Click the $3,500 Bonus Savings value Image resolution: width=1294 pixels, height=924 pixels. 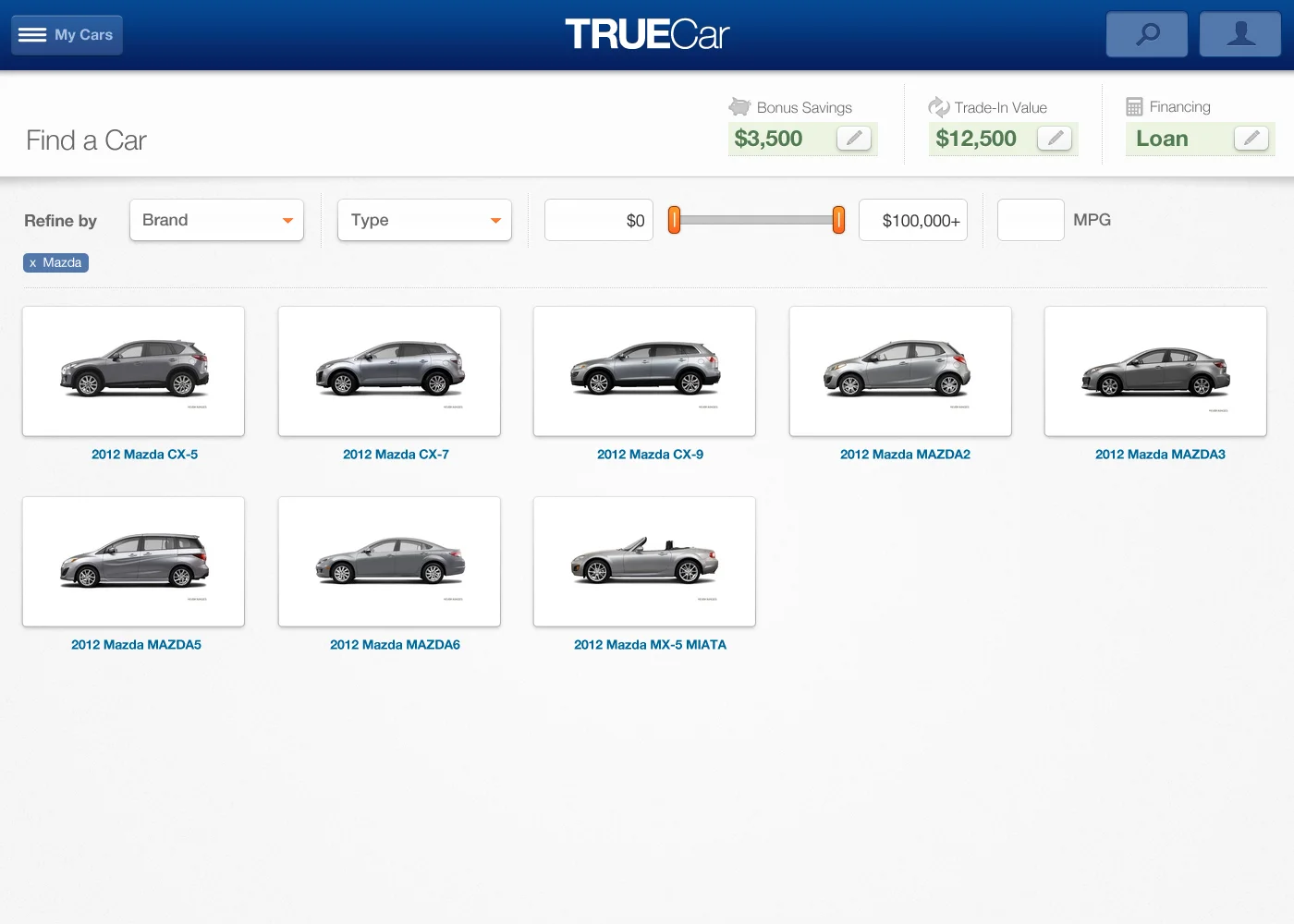pyautogui.click(x=768, y=139)
